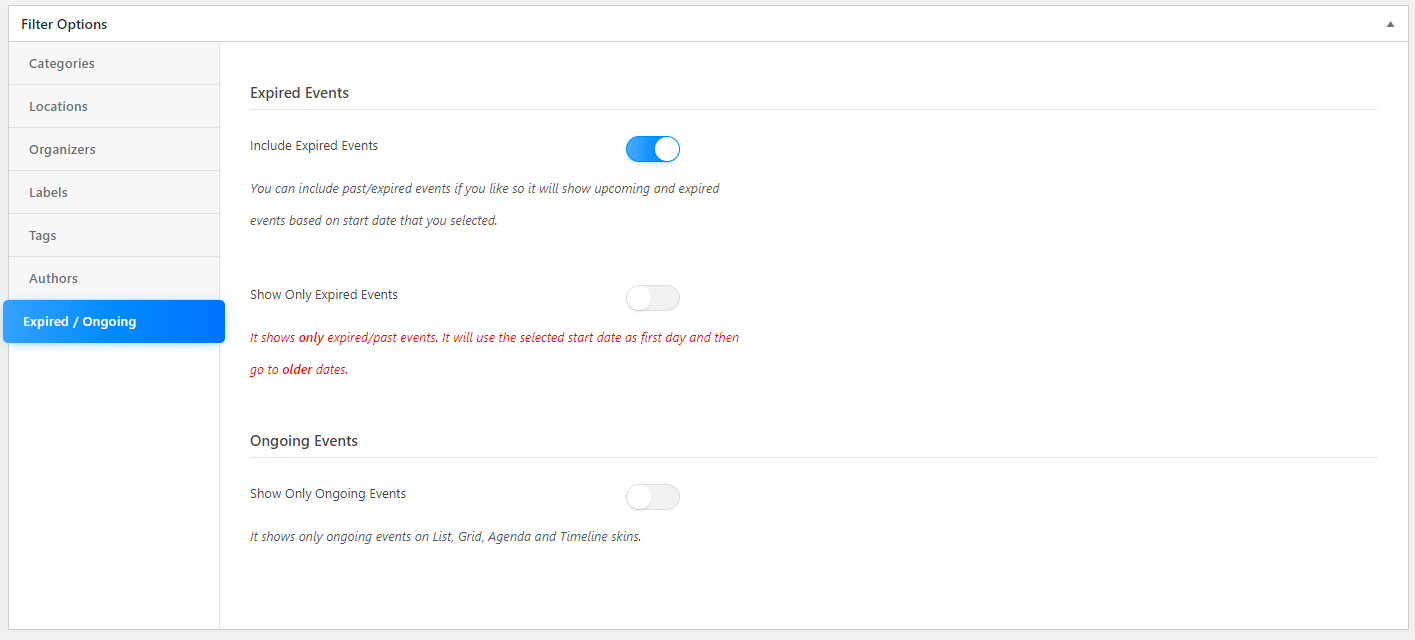Click the Show Only Expired Events label
Viewport: 1415px width, 640px height.
(324, 294)
